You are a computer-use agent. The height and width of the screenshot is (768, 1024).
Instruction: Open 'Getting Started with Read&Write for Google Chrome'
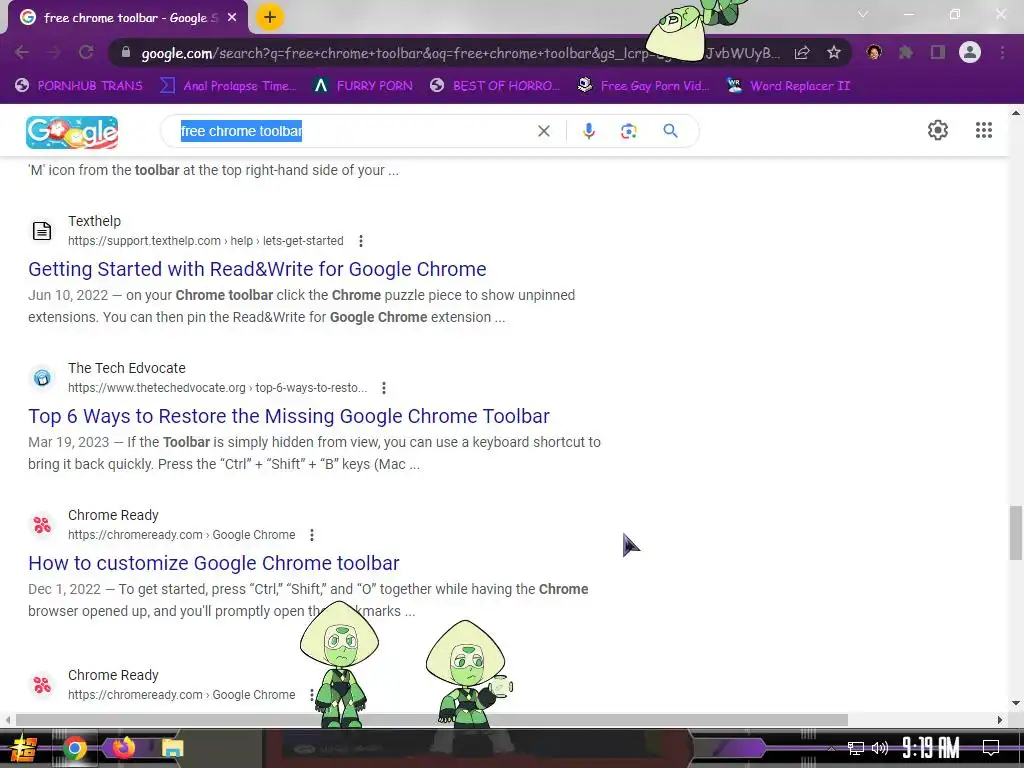click(257, 269)
